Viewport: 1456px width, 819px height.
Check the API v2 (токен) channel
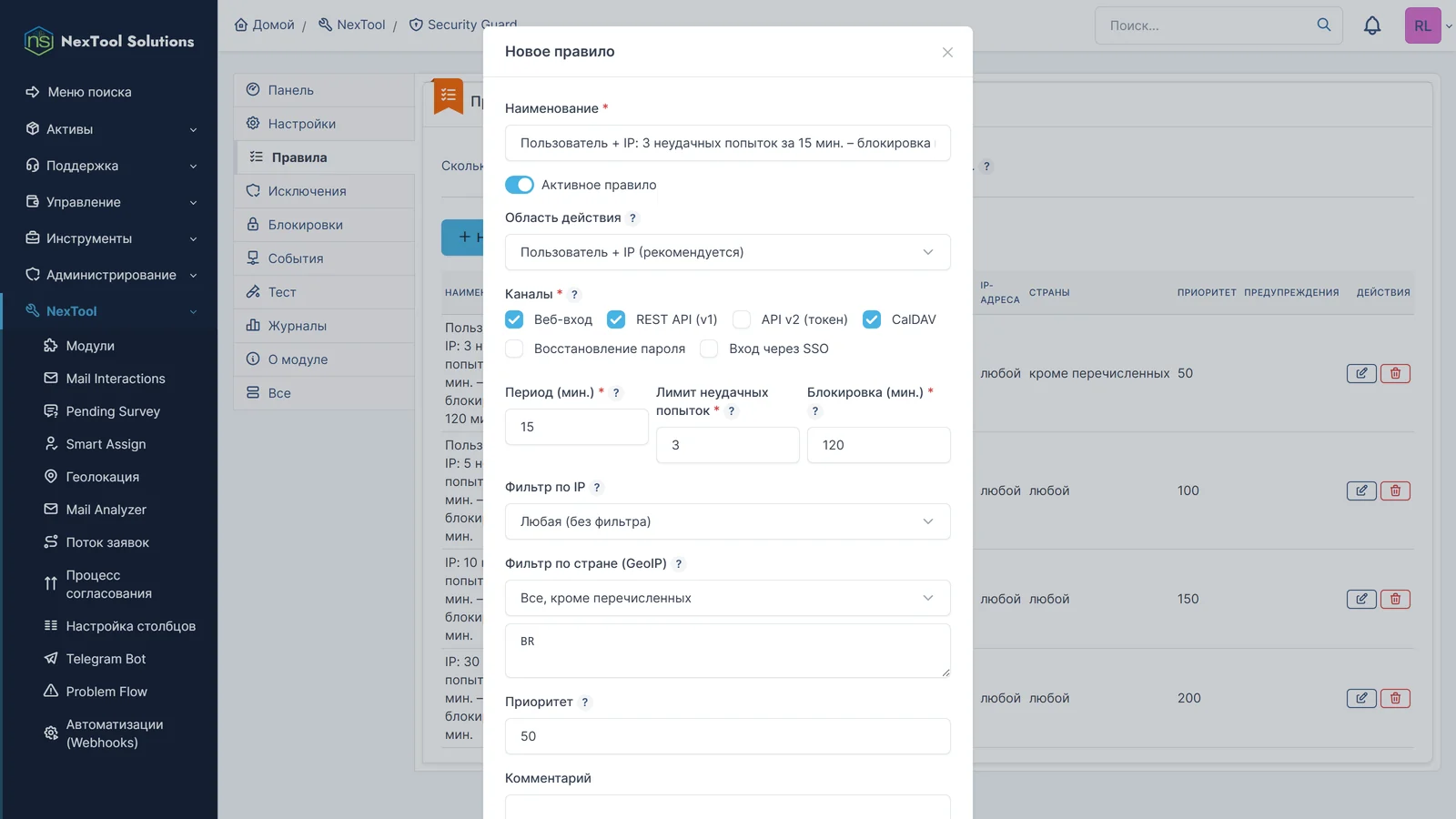coord(742,319)
